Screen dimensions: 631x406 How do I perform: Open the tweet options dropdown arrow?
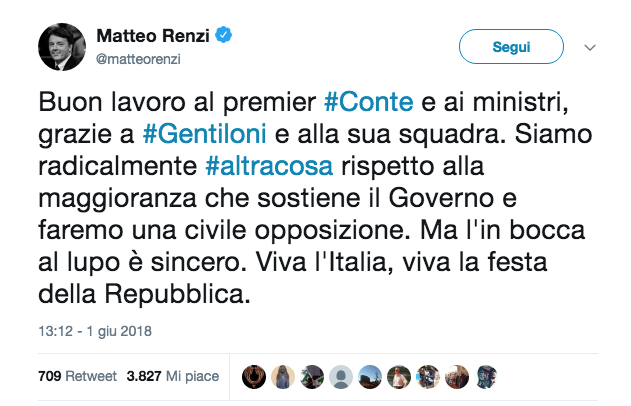click(x=590, y=47)
